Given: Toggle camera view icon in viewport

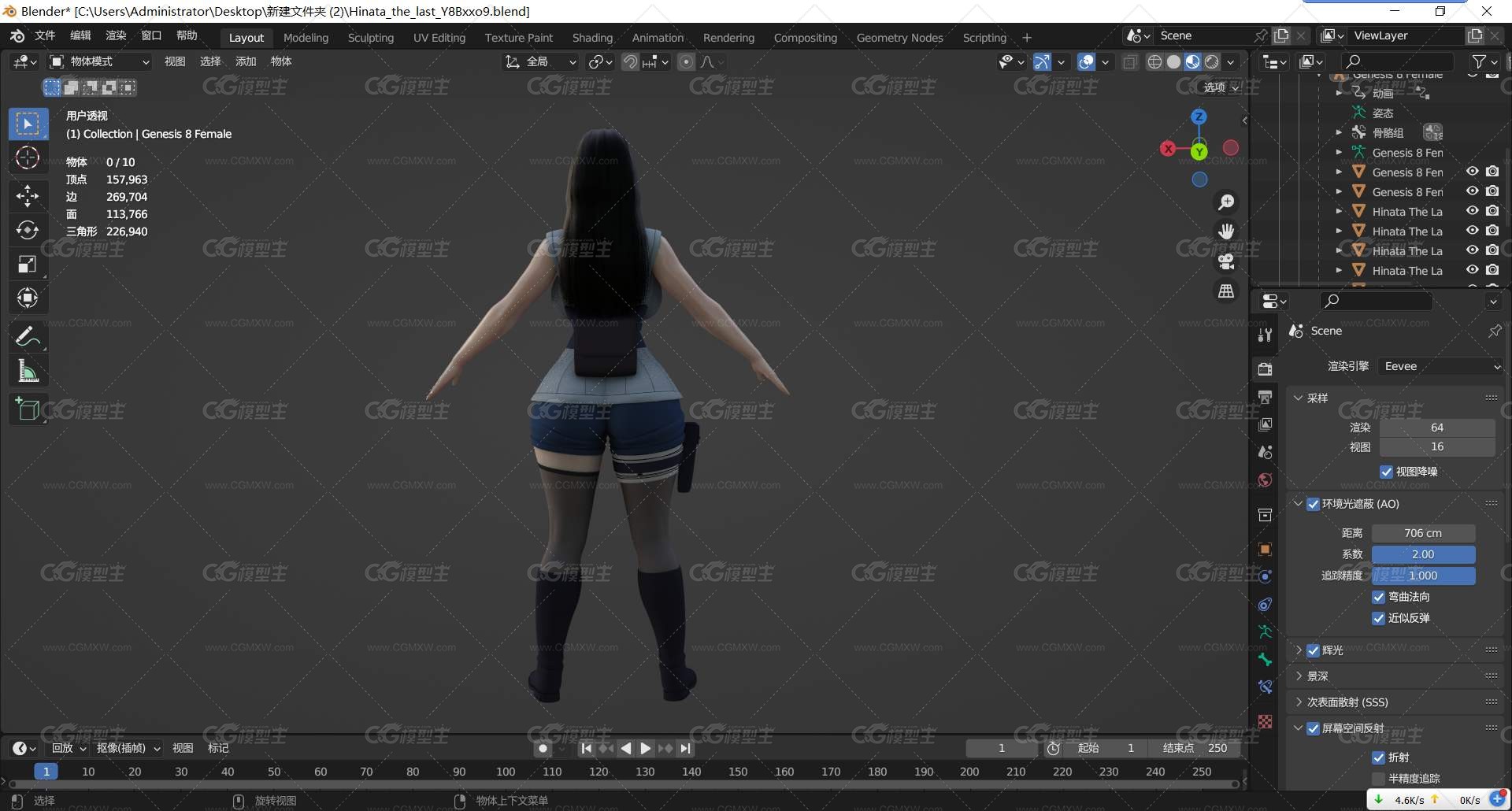Looking at the screenshot, I should click(x=1226, y=261).
